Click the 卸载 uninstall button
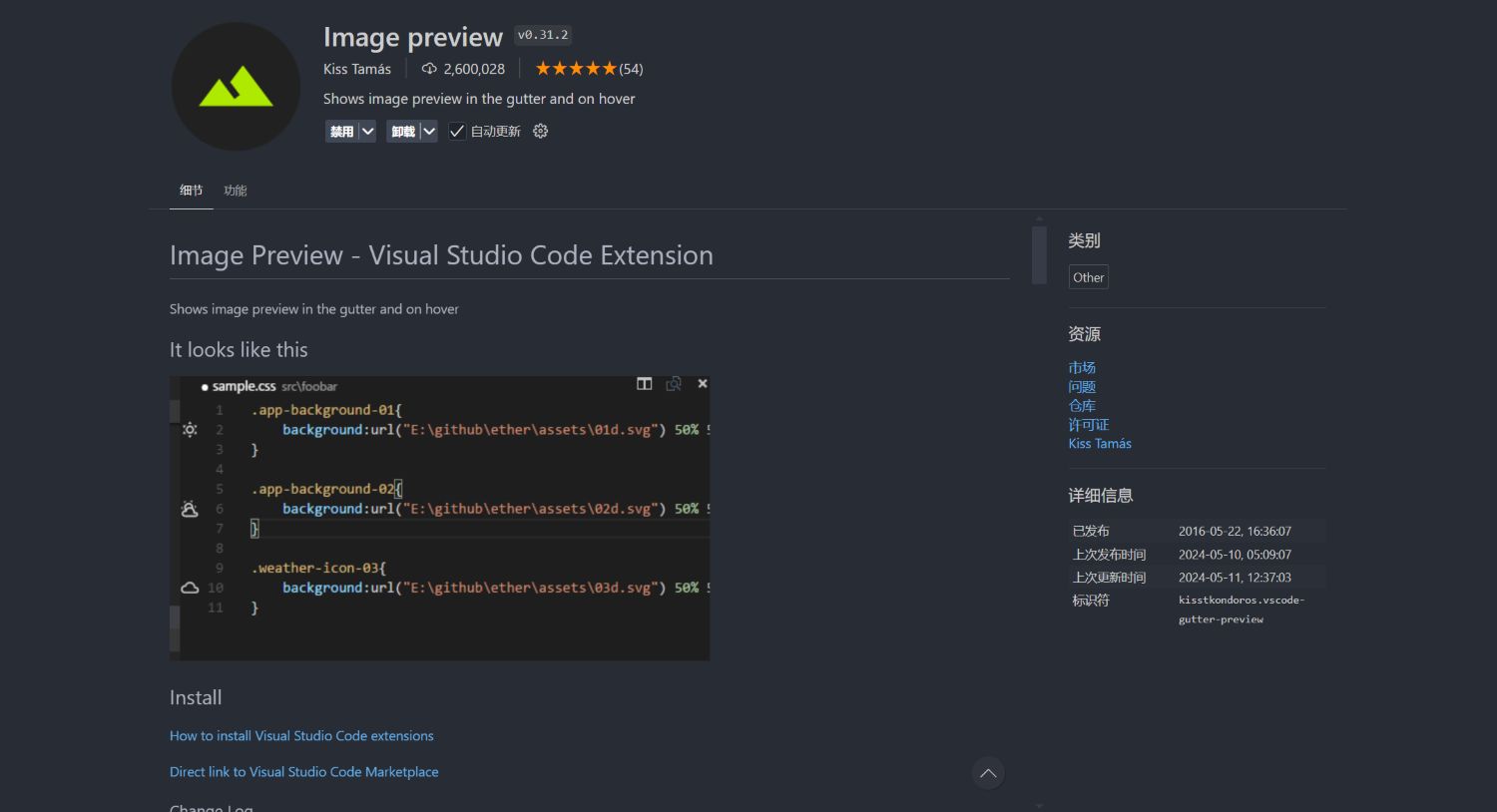Viewport: 1497px width, 812px height. pyautogui.click(x=402, y=131)
